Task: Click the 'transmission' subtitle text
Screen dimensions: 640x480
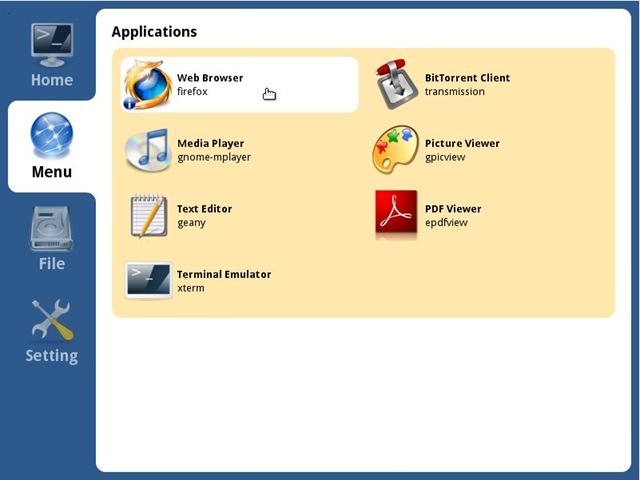Action: 455,91
